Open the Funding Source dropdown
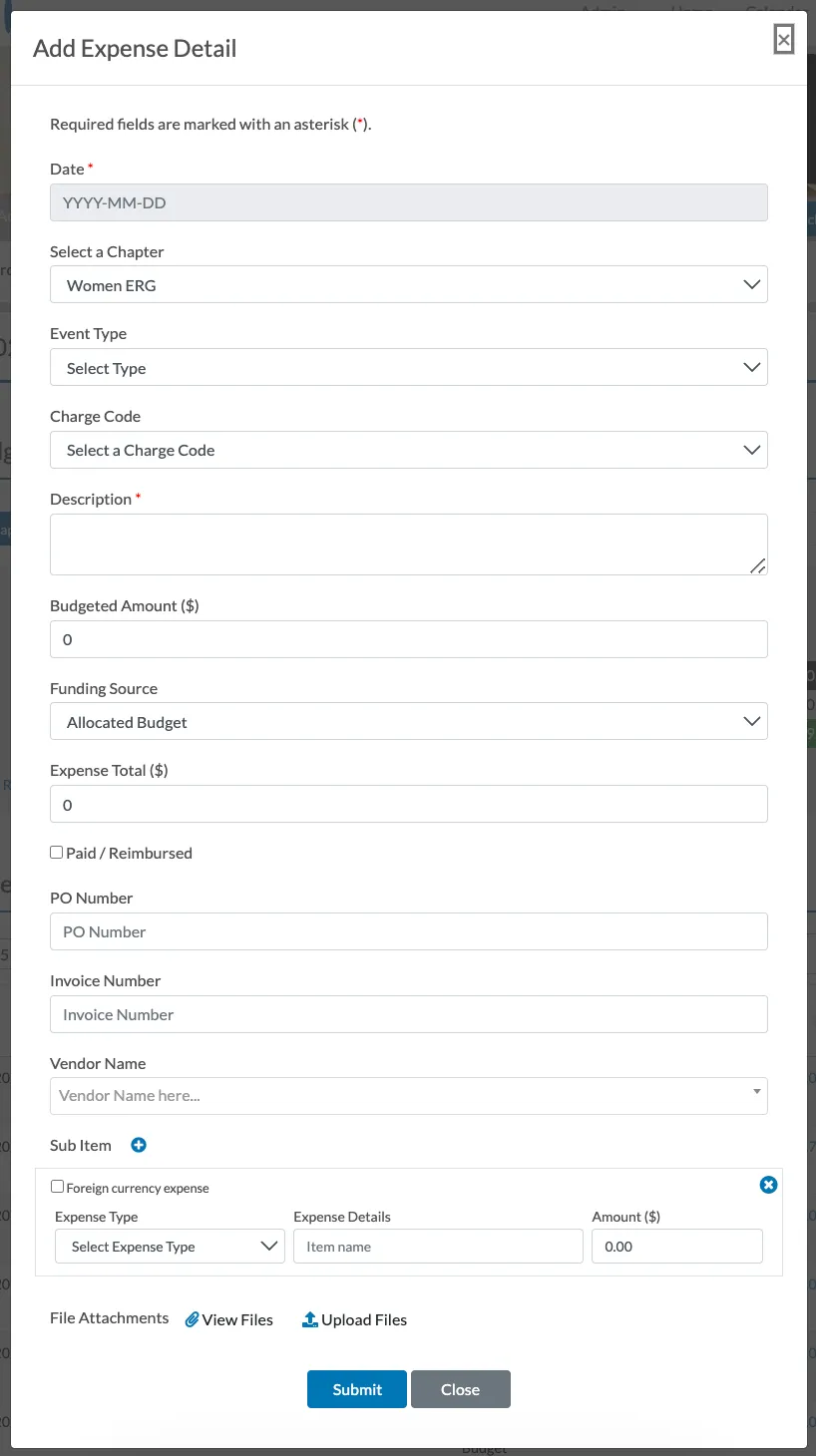The image size is (816, 1456). pos(409,722)
